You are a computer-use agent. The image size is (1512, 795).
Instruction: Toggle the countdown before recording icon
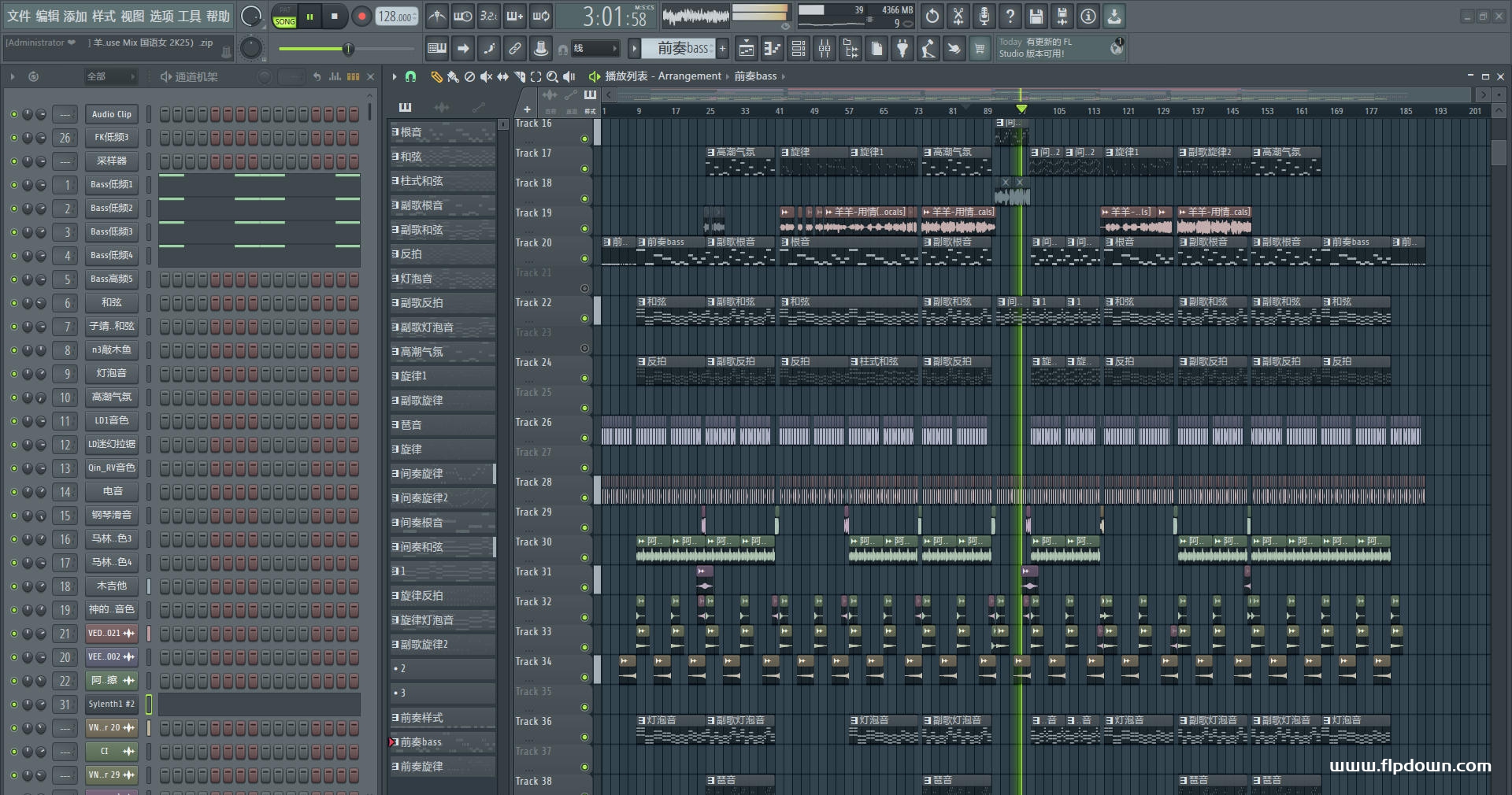[489, 16]
